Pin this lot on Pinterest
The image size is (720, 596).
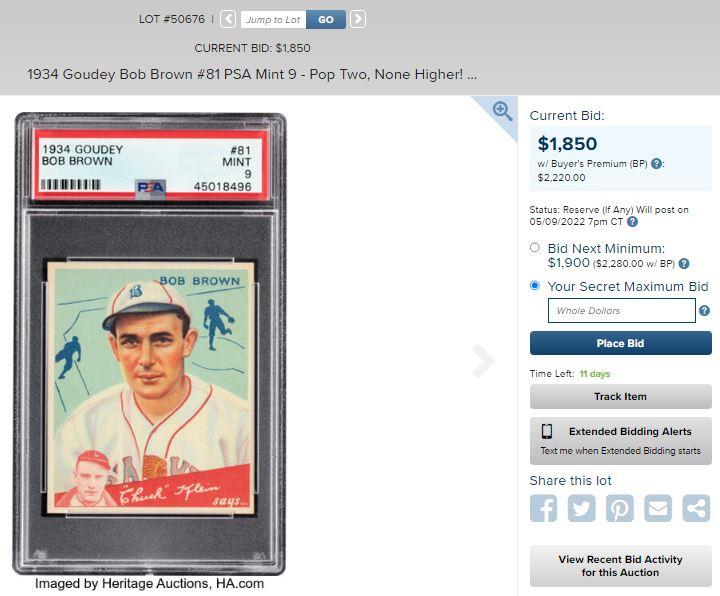(620, 508)
